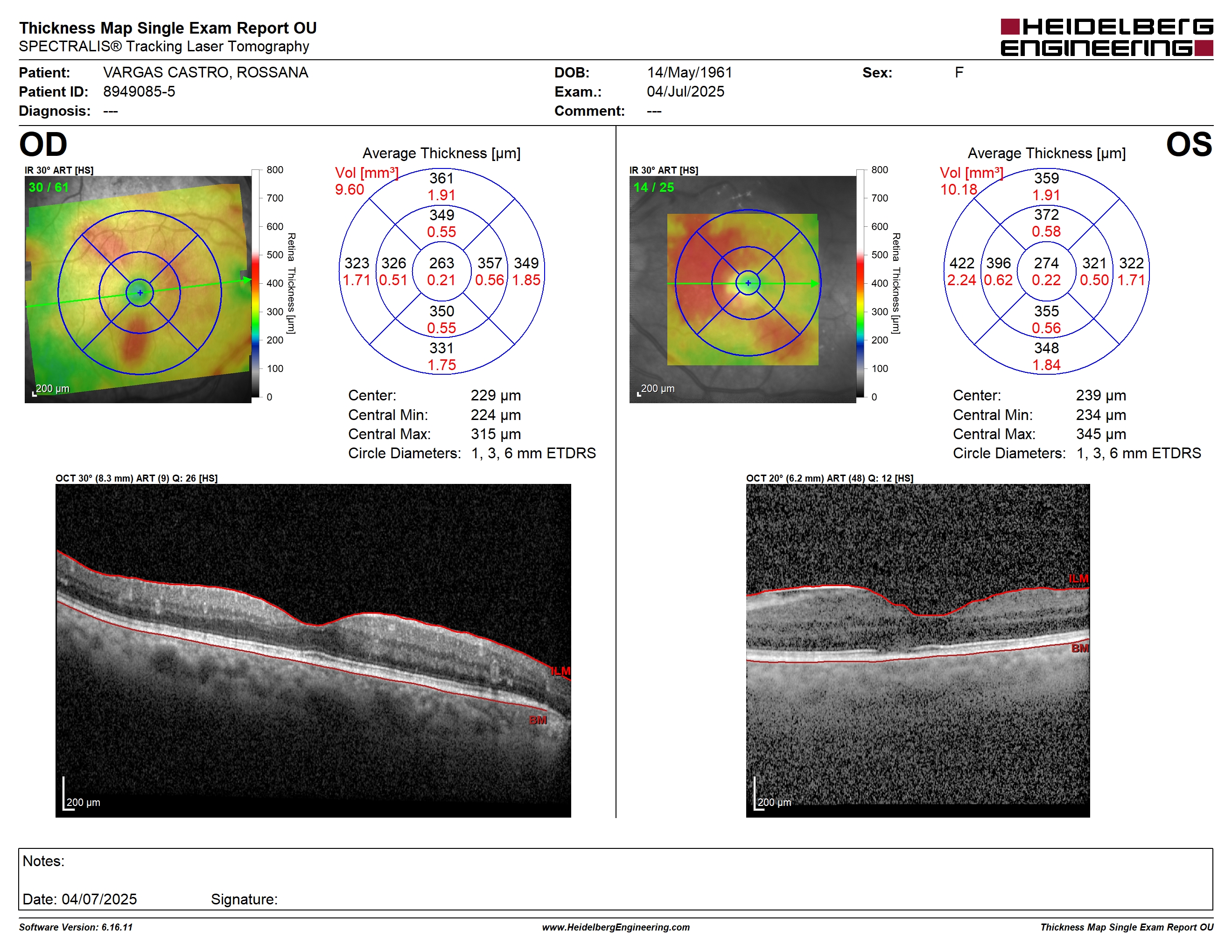Click the Heidelberg Engineering logo
This screenshot has height=952, width=1232.
coord(1106,37)
